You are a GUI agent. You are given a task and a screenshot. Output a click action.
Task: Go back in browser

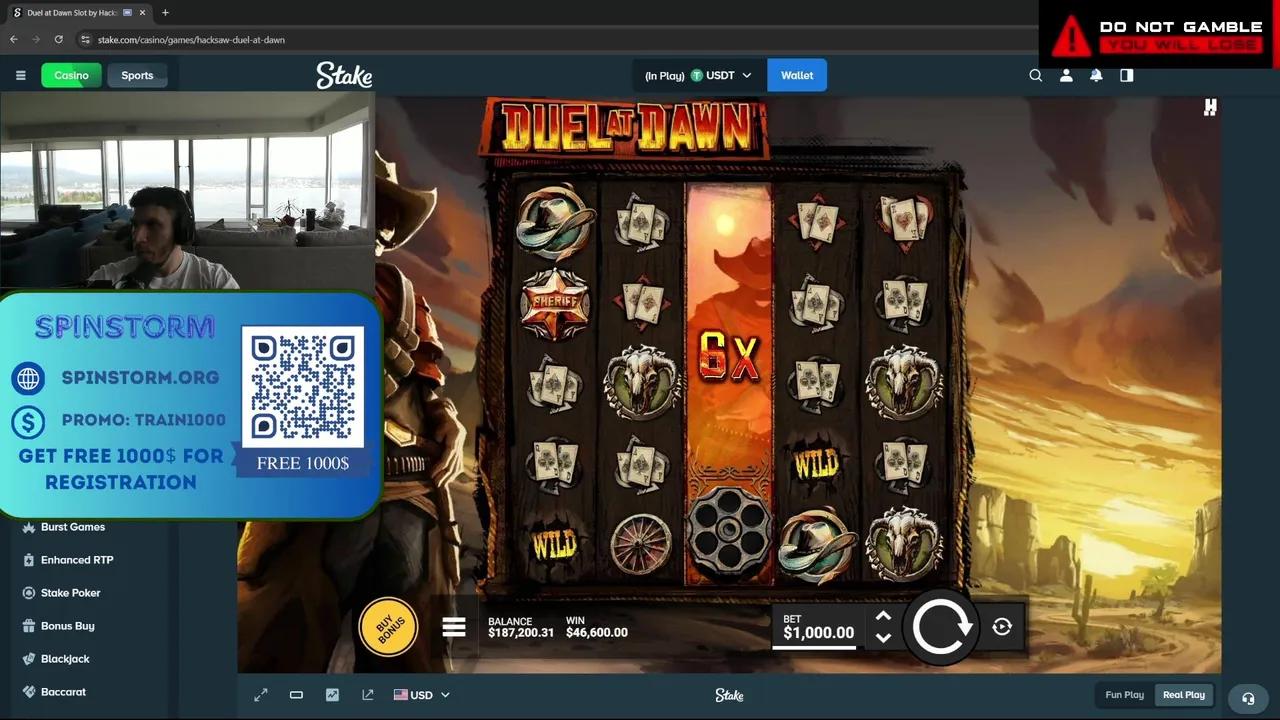(x=14, y=39)
